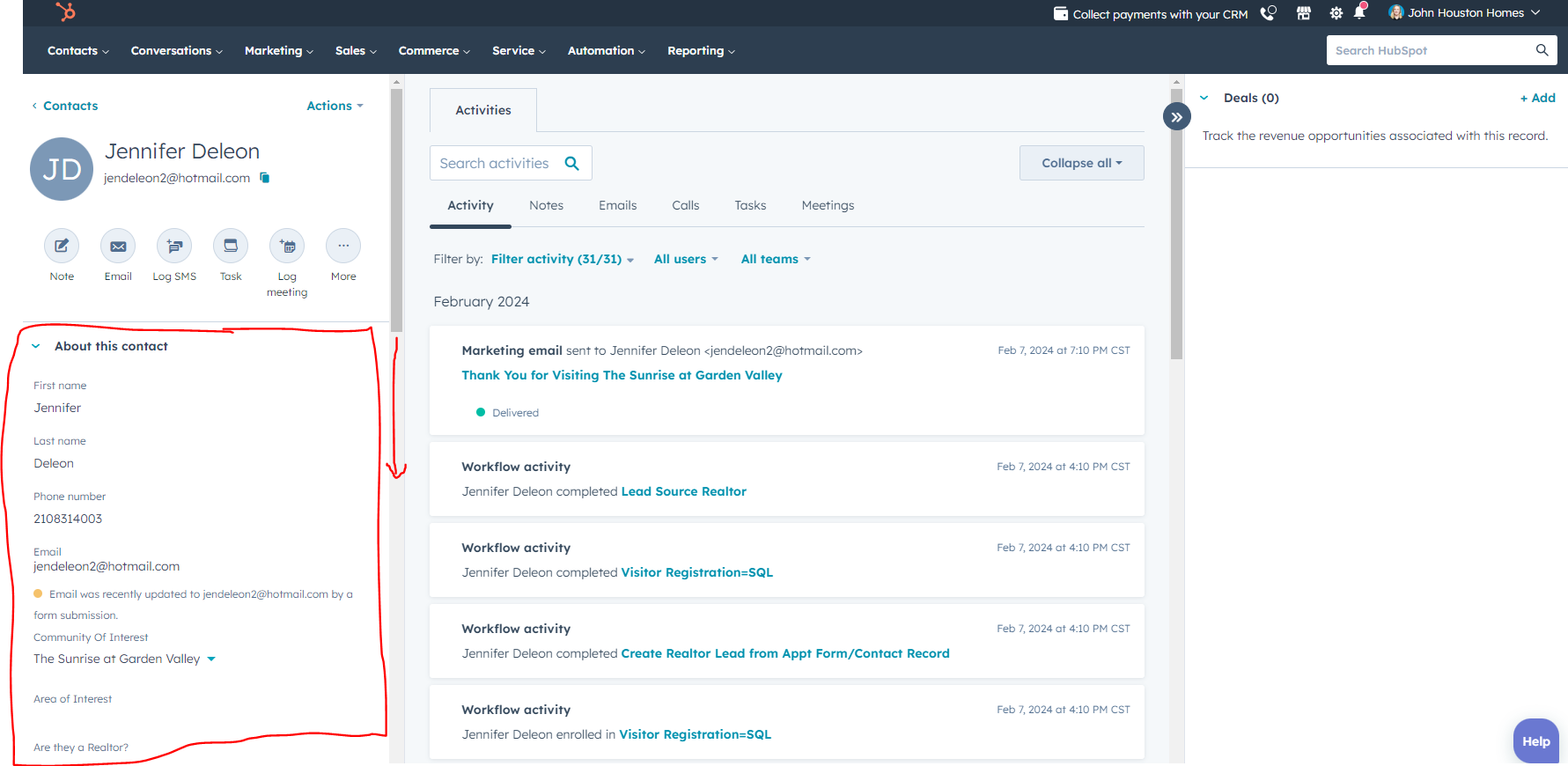Open the Actions dropdown
Viewport: 1568px width, 766px height.
click(335, 106)
